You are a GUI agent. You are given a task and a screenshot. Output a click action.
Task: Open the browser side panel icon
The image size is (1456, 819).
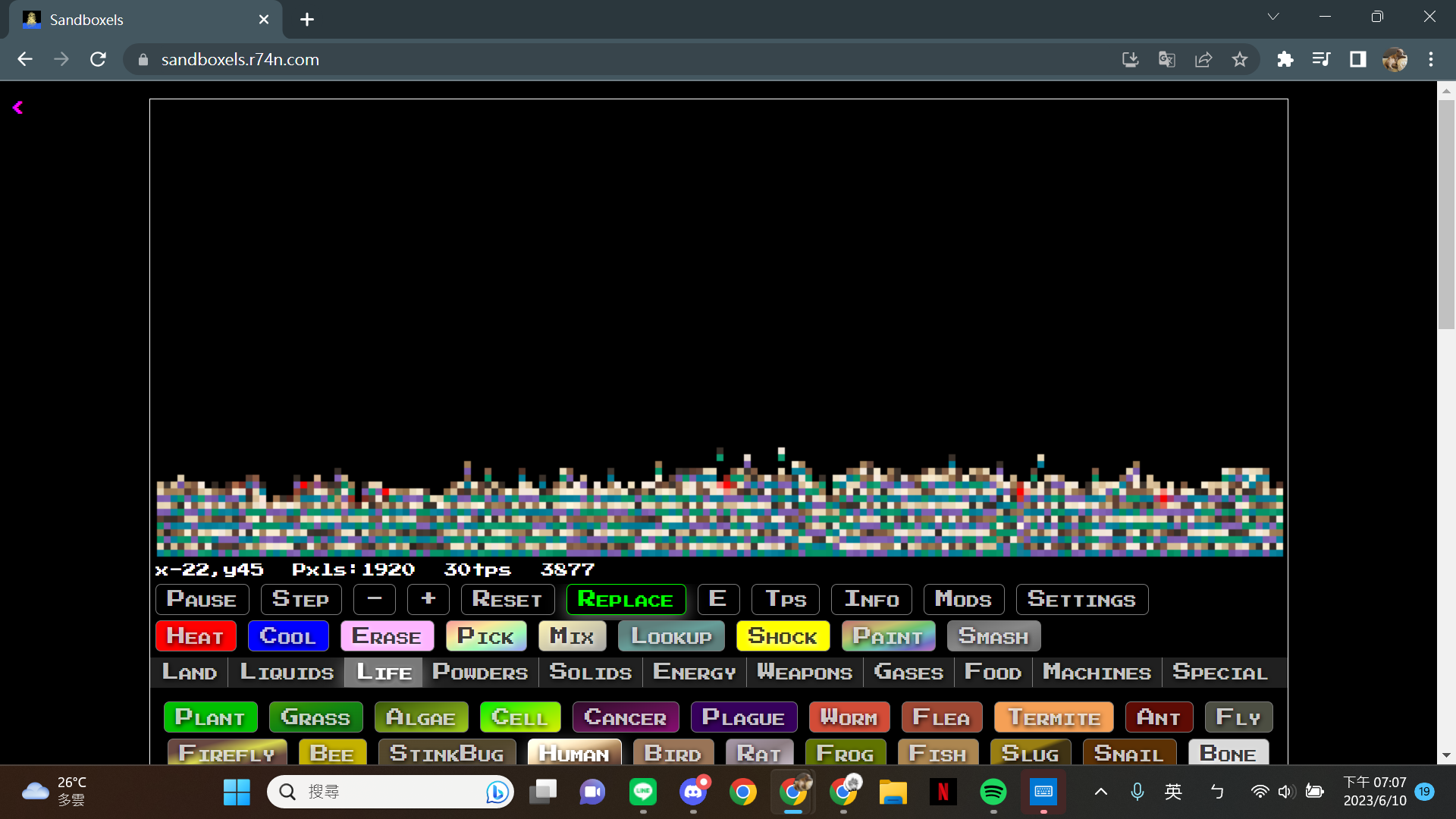pyautogui.click(x=1357, y=59)
